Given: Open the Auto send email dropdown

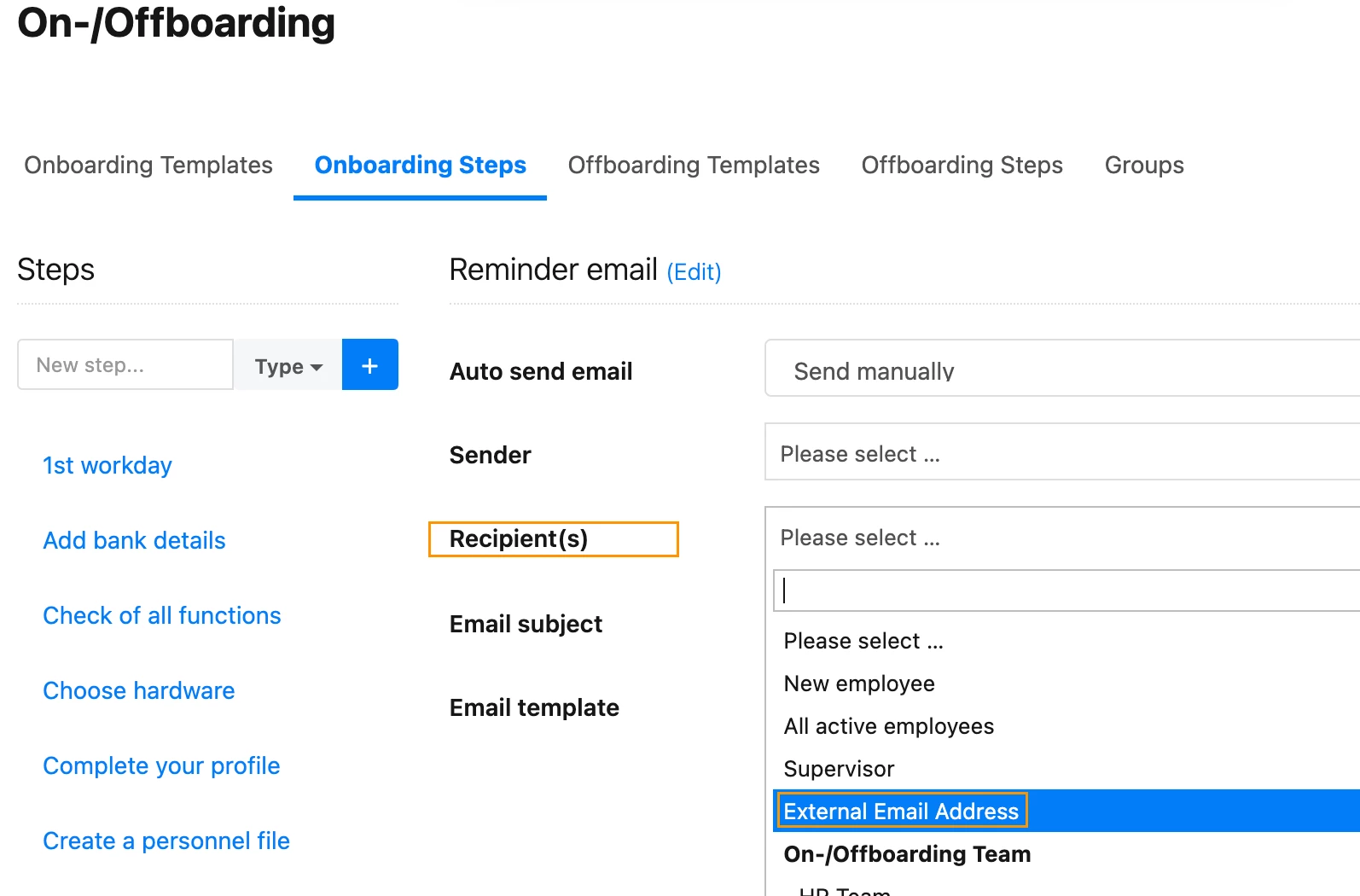Looking at the screenshot, I should pos(1062,369).
